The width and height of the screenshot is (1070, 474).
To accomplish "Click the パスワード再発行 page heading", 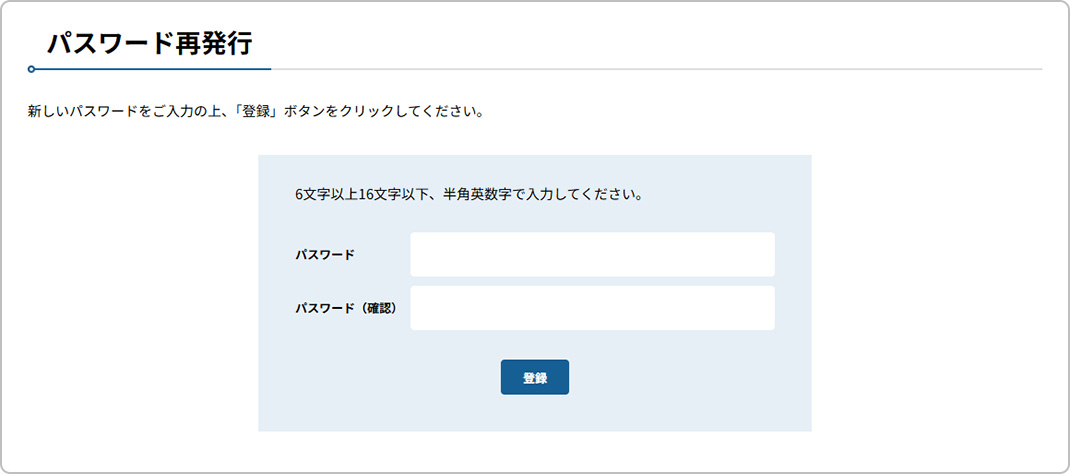I will coord(150,43).
